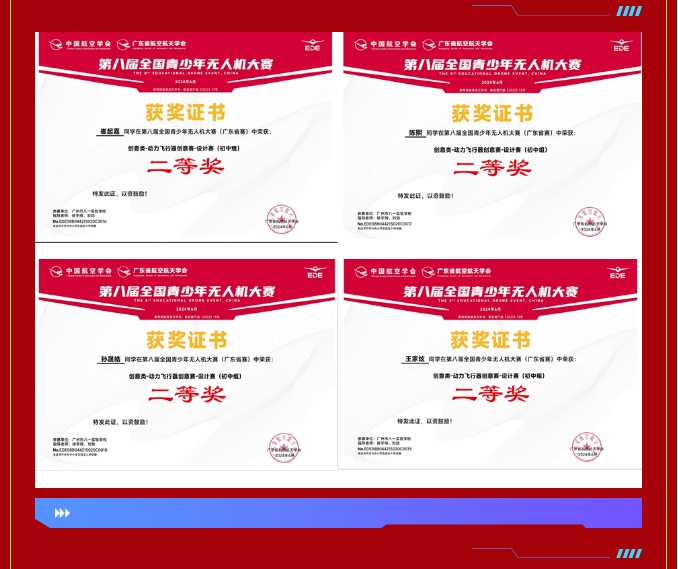Viewport: 678px width, 569px height.
Task: Click the blue-purple gradient banner bar
Action: coord(338,513)
